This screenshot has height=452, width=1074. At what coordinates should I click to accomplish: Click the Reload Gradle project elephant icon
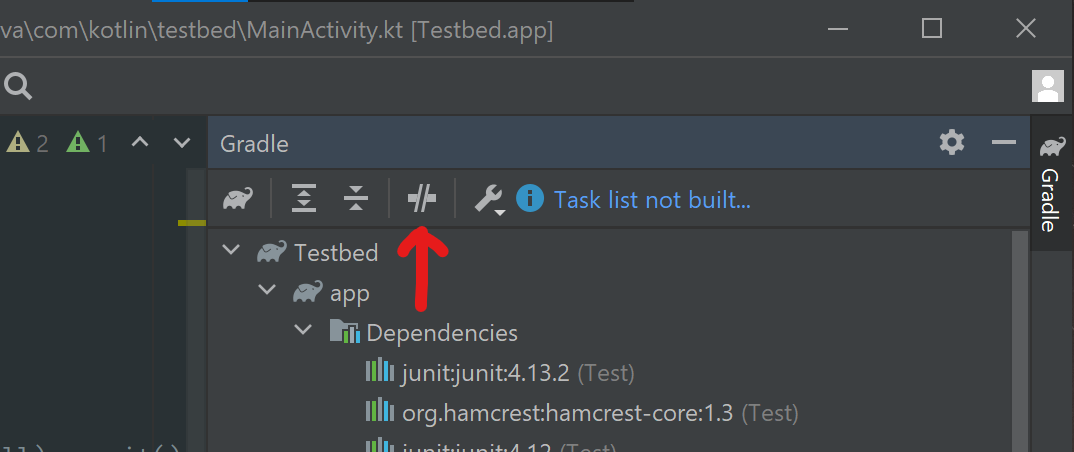(x=238, y=199)
